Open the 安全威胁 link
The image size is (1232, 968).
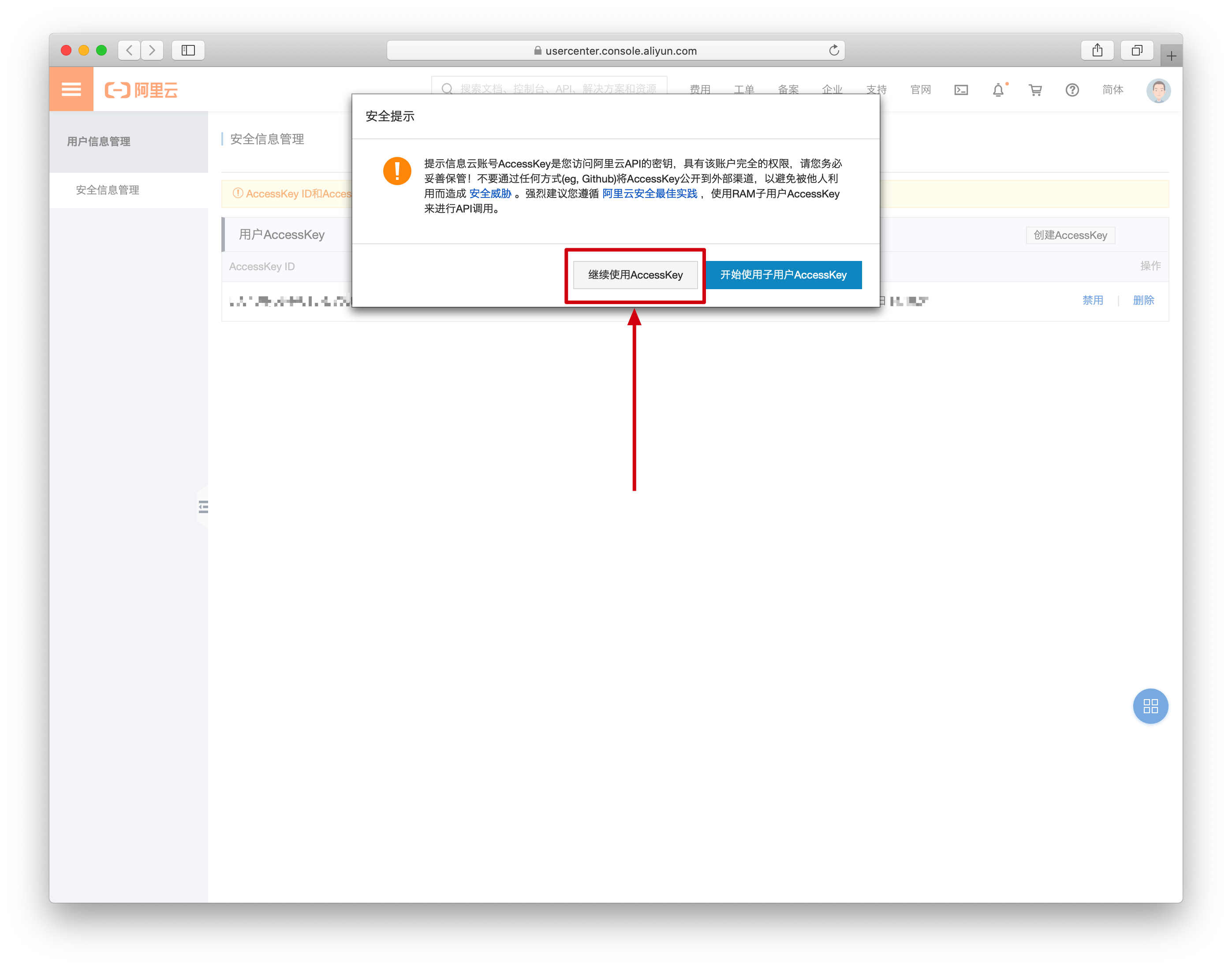pyautogui.click(x=490, y=194)
